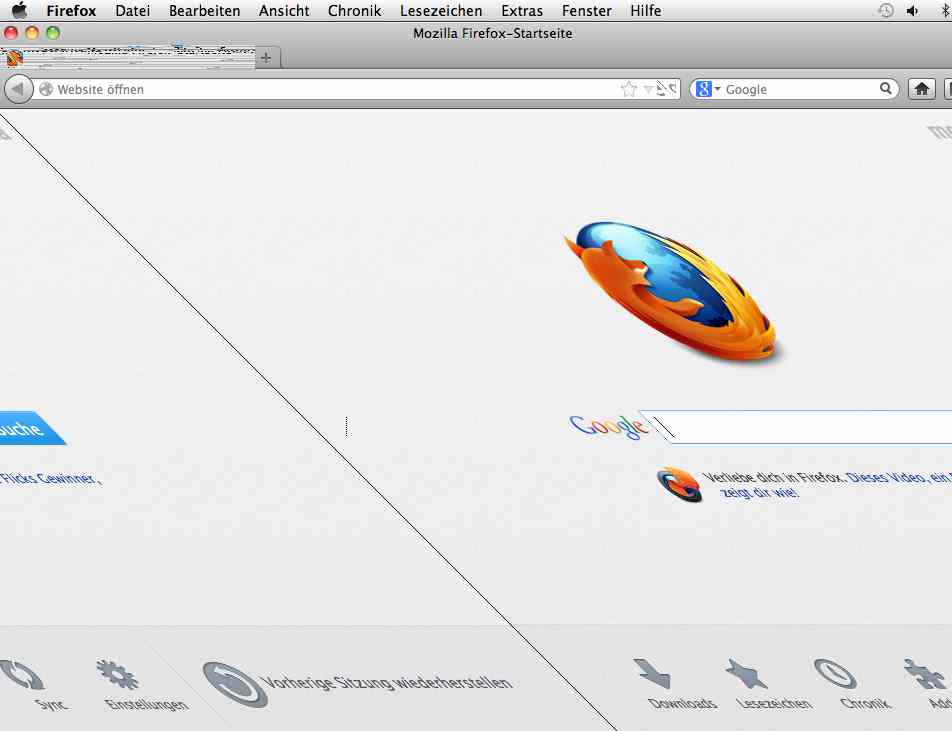
Task: Open a new tab with plus button
Action: click(x=266, y=58)
